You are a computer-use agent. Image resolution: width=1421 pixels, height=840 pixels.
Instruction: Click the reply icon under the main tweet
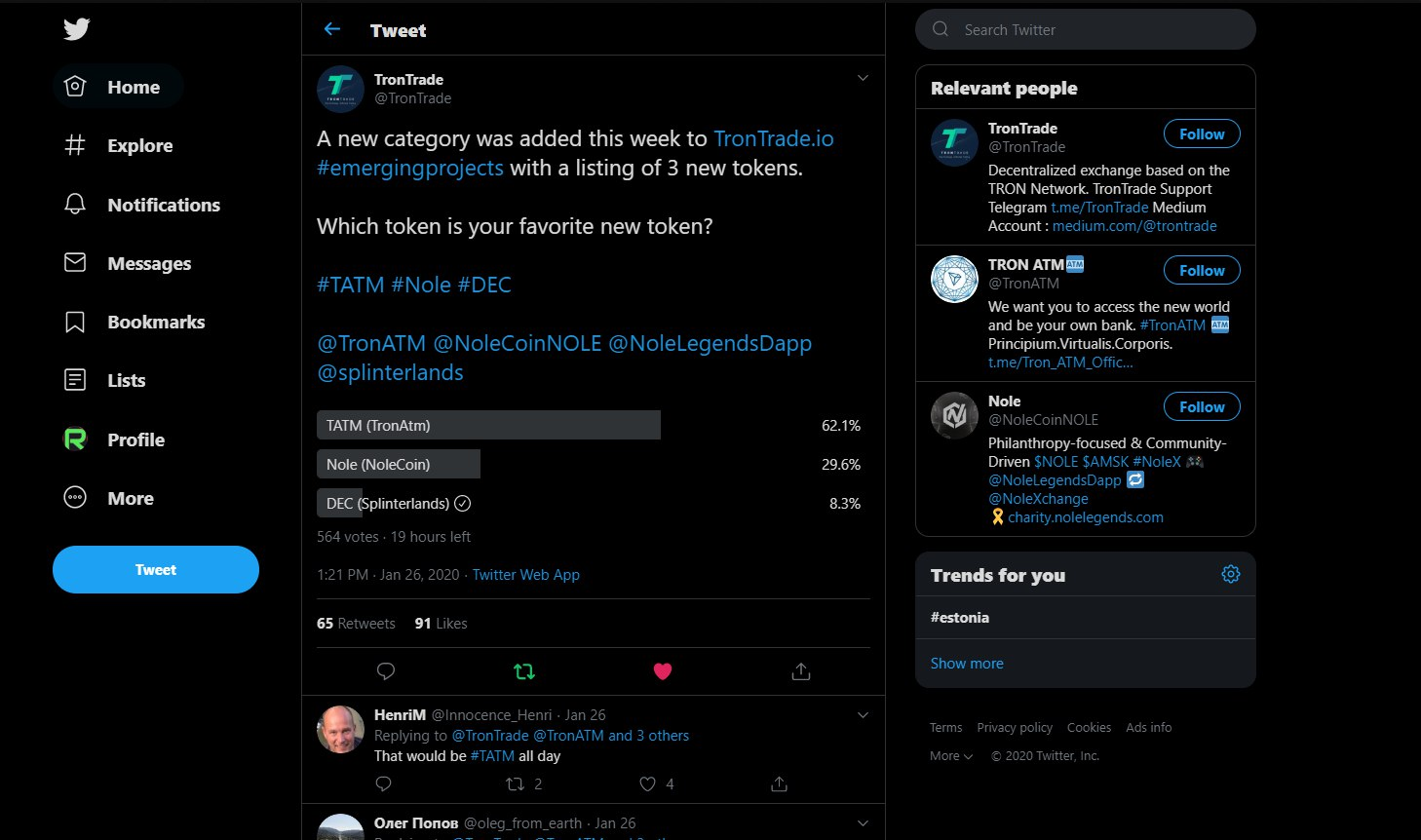pos(386,671)
